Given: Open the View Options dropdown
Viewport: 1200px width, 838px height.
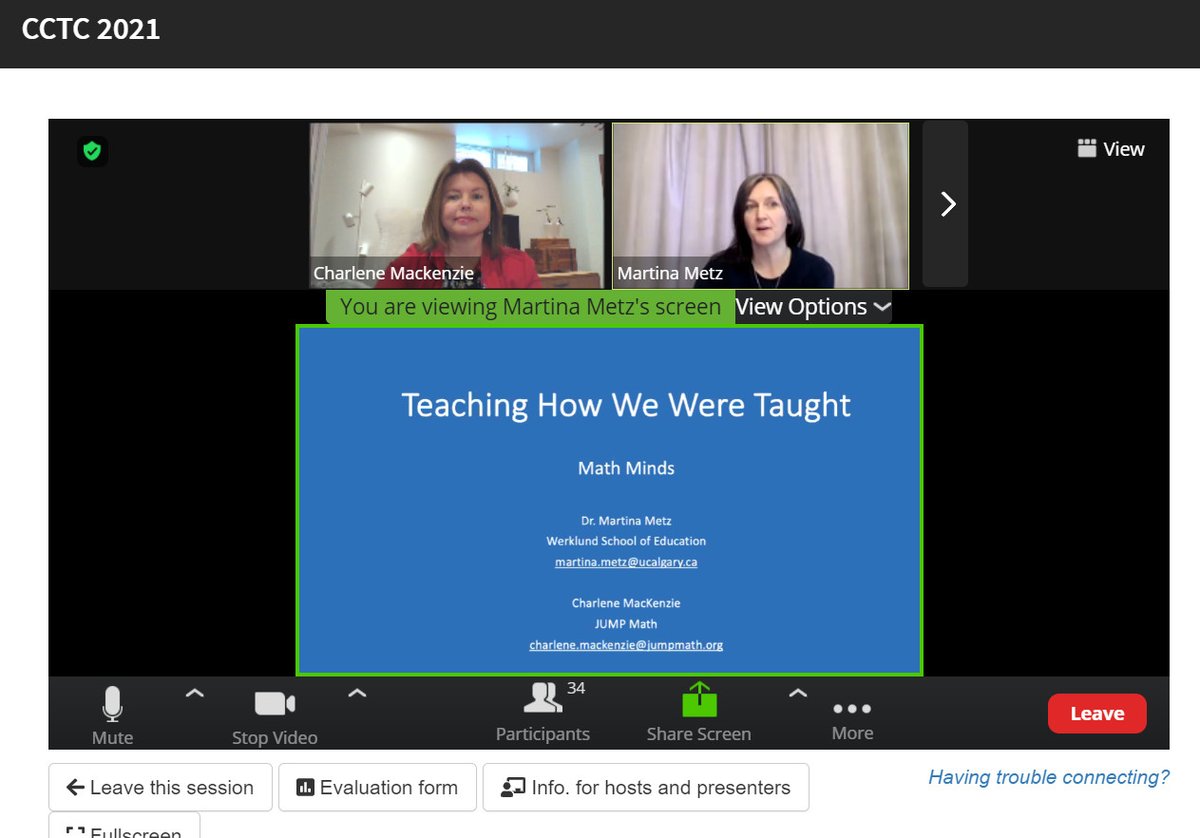Looking at the screenshot, I should (812, 306).
